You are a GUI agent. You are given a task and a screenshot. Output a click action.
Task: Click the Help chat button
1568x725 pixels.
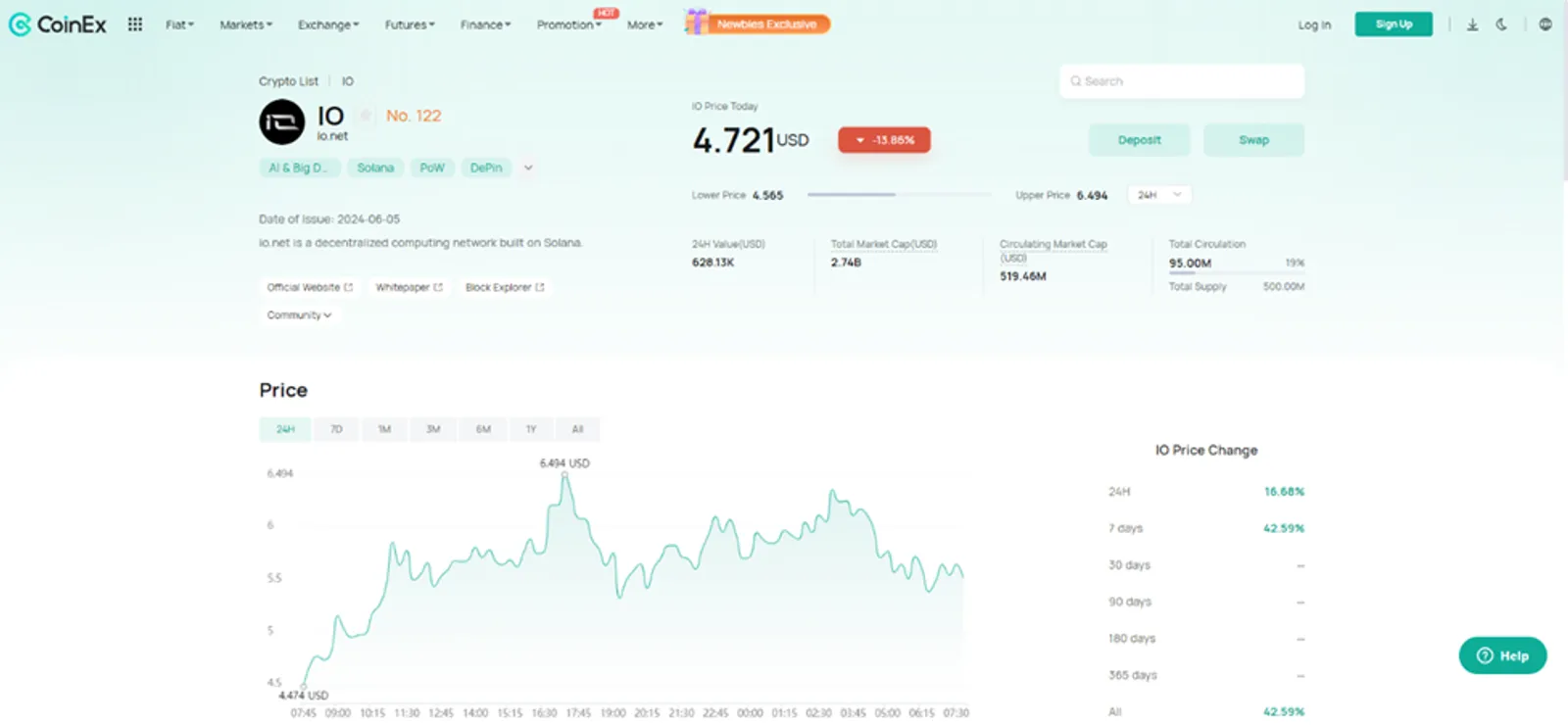tap(1502, 655)
